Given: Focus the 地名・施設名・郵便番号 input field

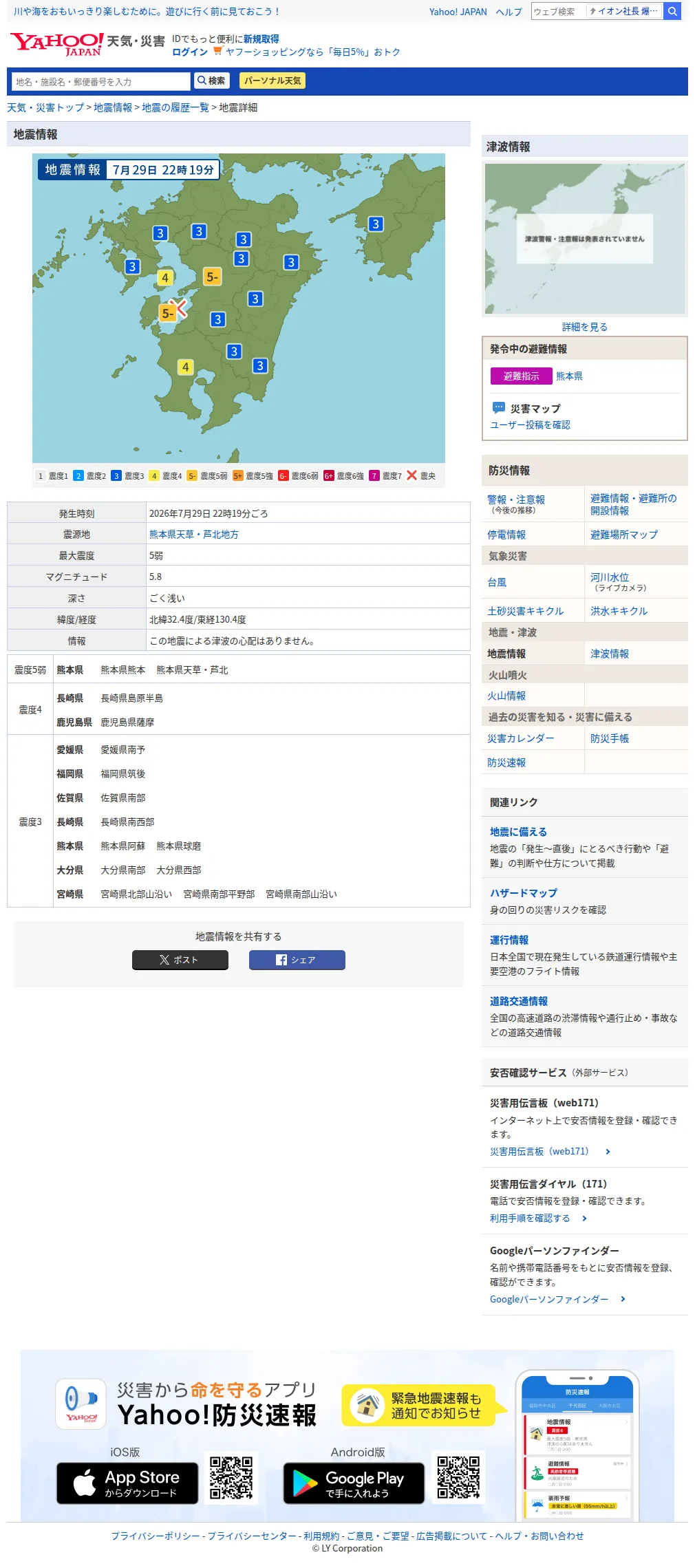Looking at the screenshot, I should point(100,81).
